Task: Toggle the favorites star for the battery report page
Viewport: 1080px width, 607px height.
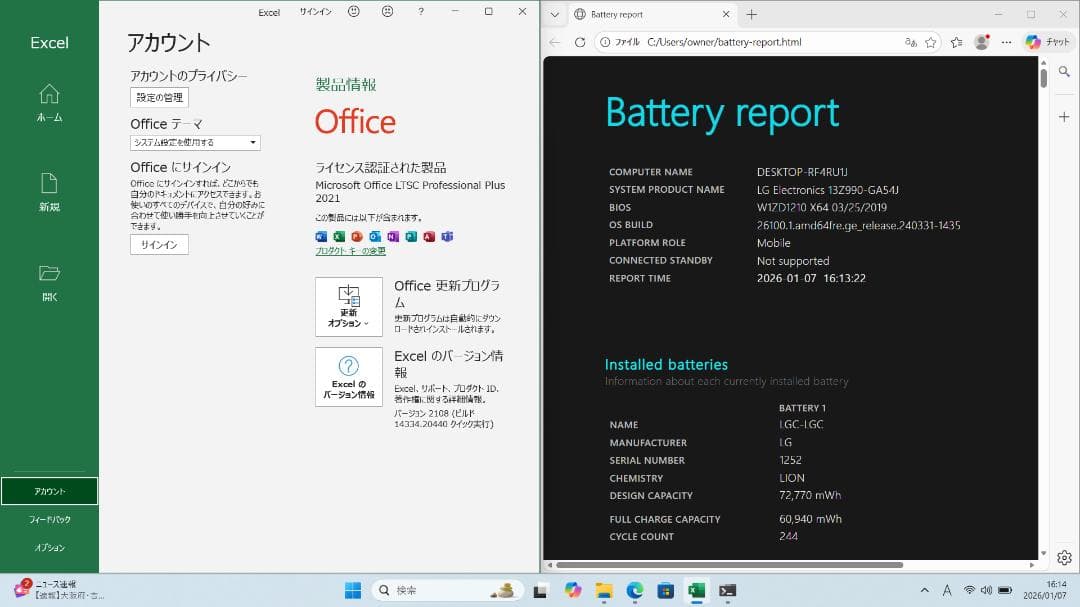Action: click(x=932, y=42)
